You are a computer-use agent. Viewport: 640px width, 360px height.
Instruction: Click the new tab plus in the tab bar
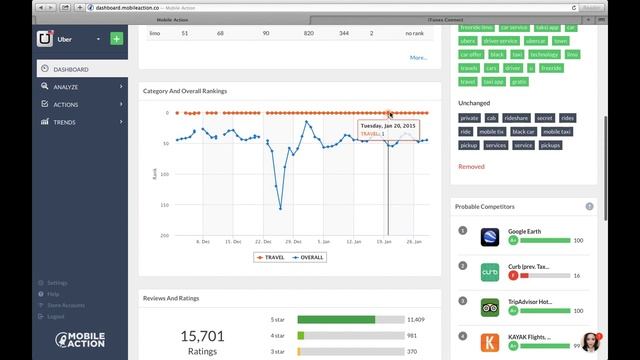pos(588,20)
